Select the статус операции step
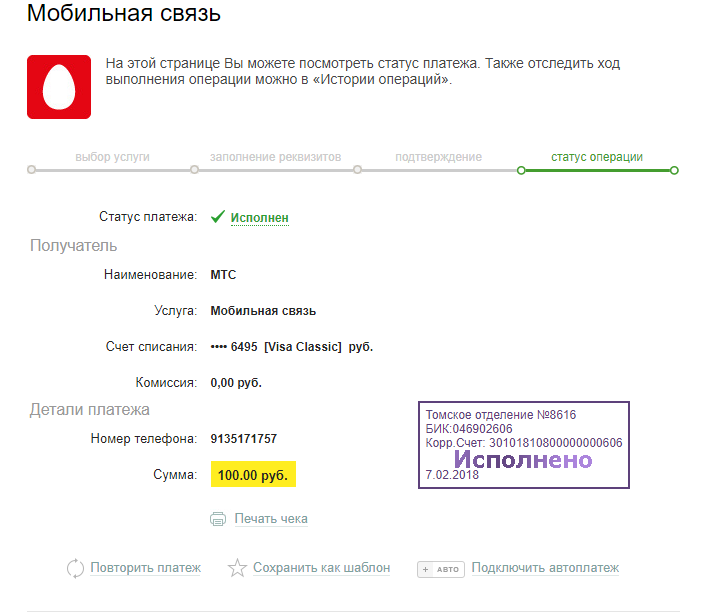Image resolution: width=720 pixels, height=615 pixels. 597,157
